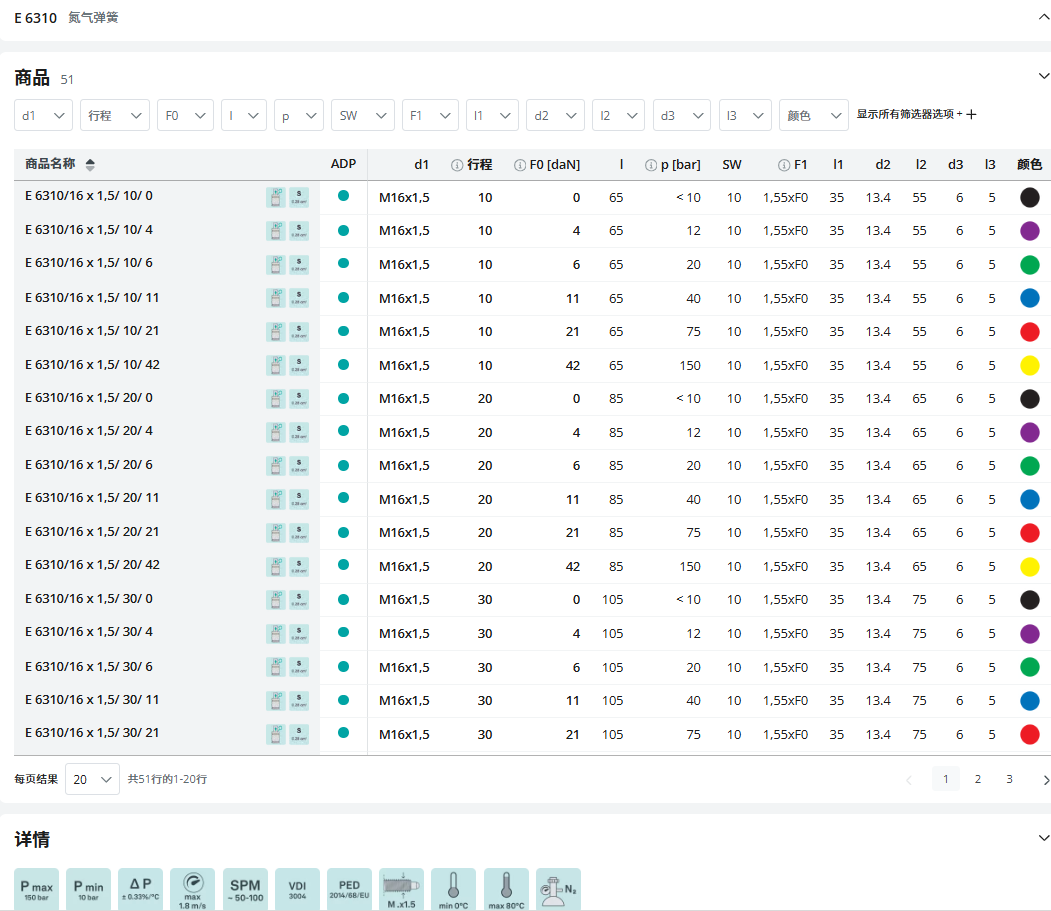The height and width of the screenshot is (911, 1051).
Task: Open product E 6310/16 x 1,5/ 10/ 0
Action: point(89,196)
